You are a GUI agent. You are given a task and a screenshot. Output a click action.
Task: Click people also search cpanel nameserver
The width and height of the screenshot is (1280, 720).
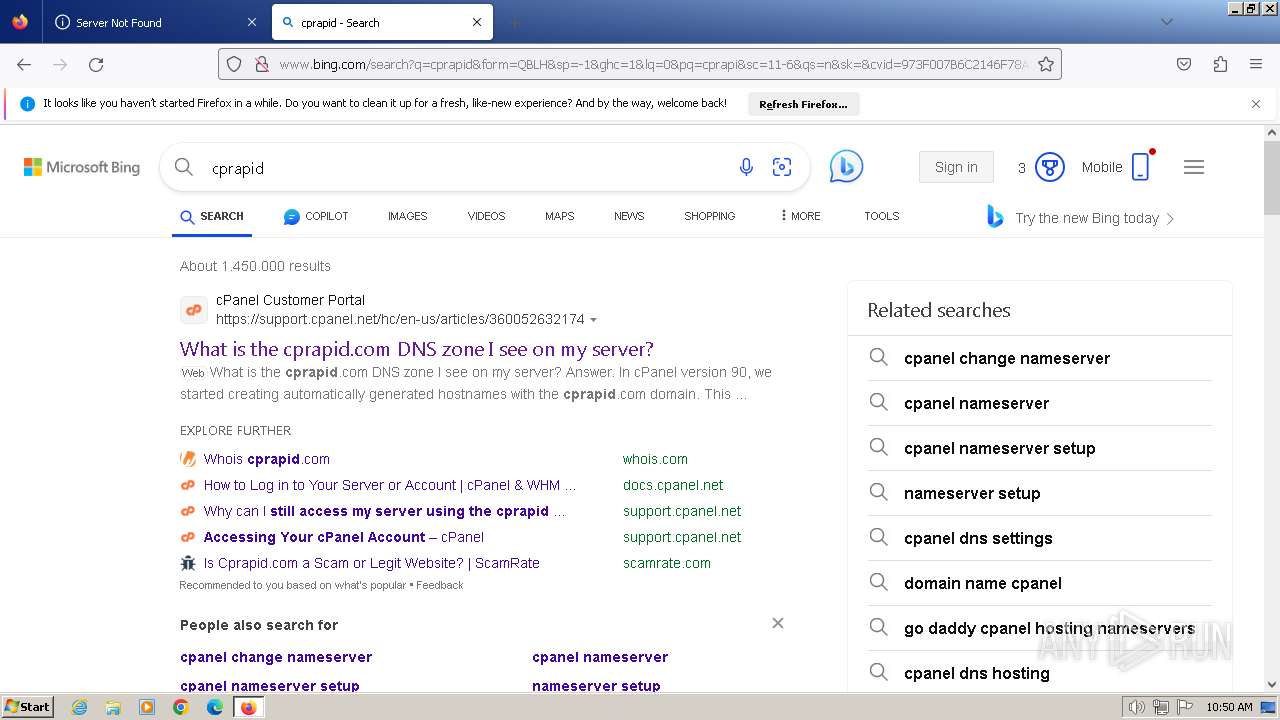click(600, 657)
